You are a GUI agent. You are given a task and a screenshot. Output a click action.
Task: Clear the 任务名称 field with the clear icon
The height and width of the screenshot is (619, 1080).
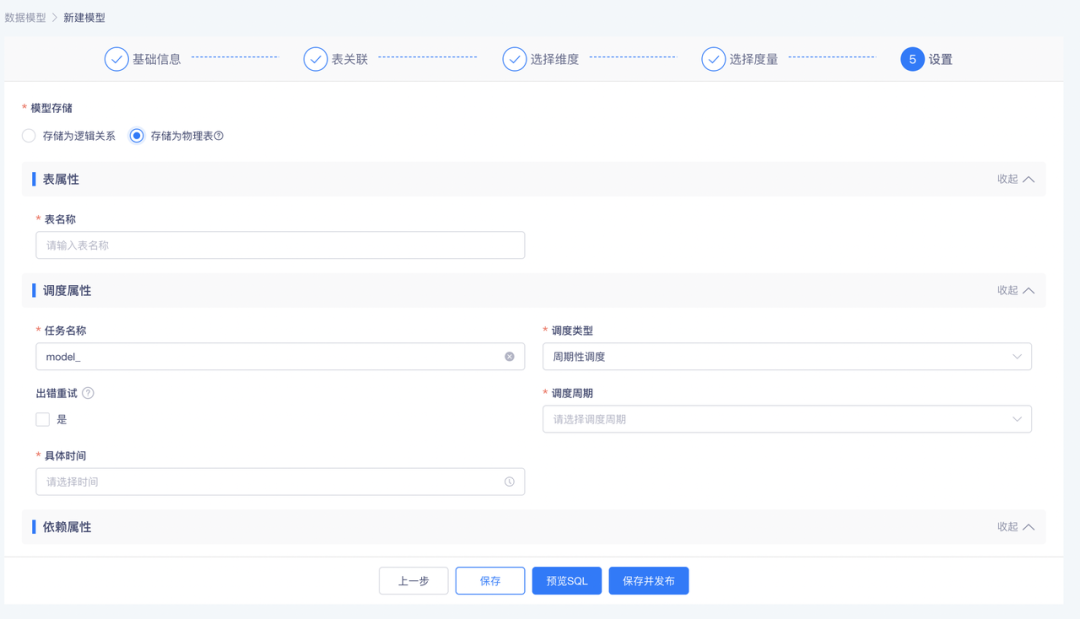pos(509,357)
